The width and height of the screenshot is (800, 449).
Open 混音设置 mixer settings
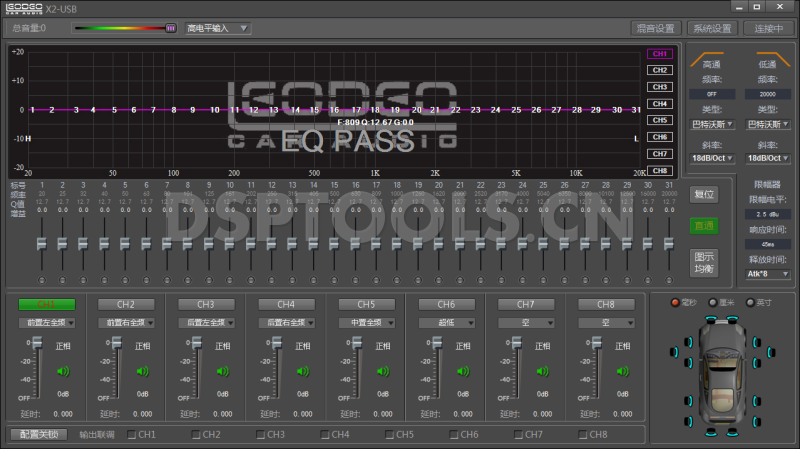click(x=656, y=29)
